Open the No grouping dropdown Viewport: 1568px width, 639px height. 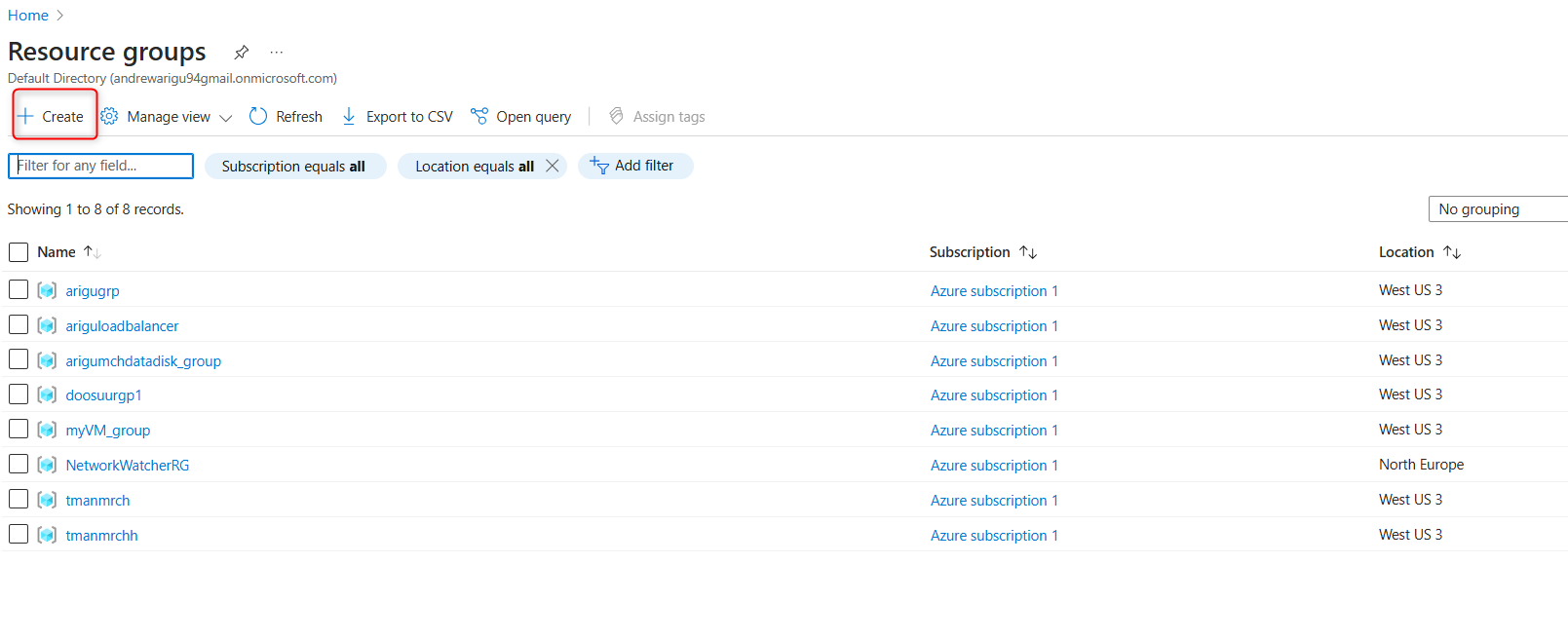(1498, 209)
